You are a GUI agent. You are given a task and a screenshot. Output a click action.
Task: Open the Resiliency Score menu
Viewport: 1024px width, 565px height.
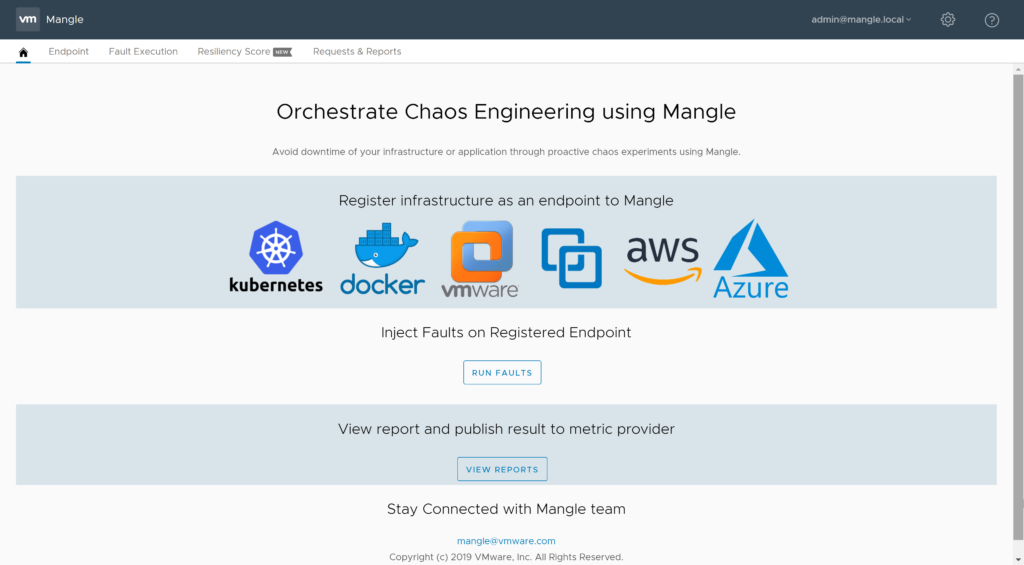[234, 52]
